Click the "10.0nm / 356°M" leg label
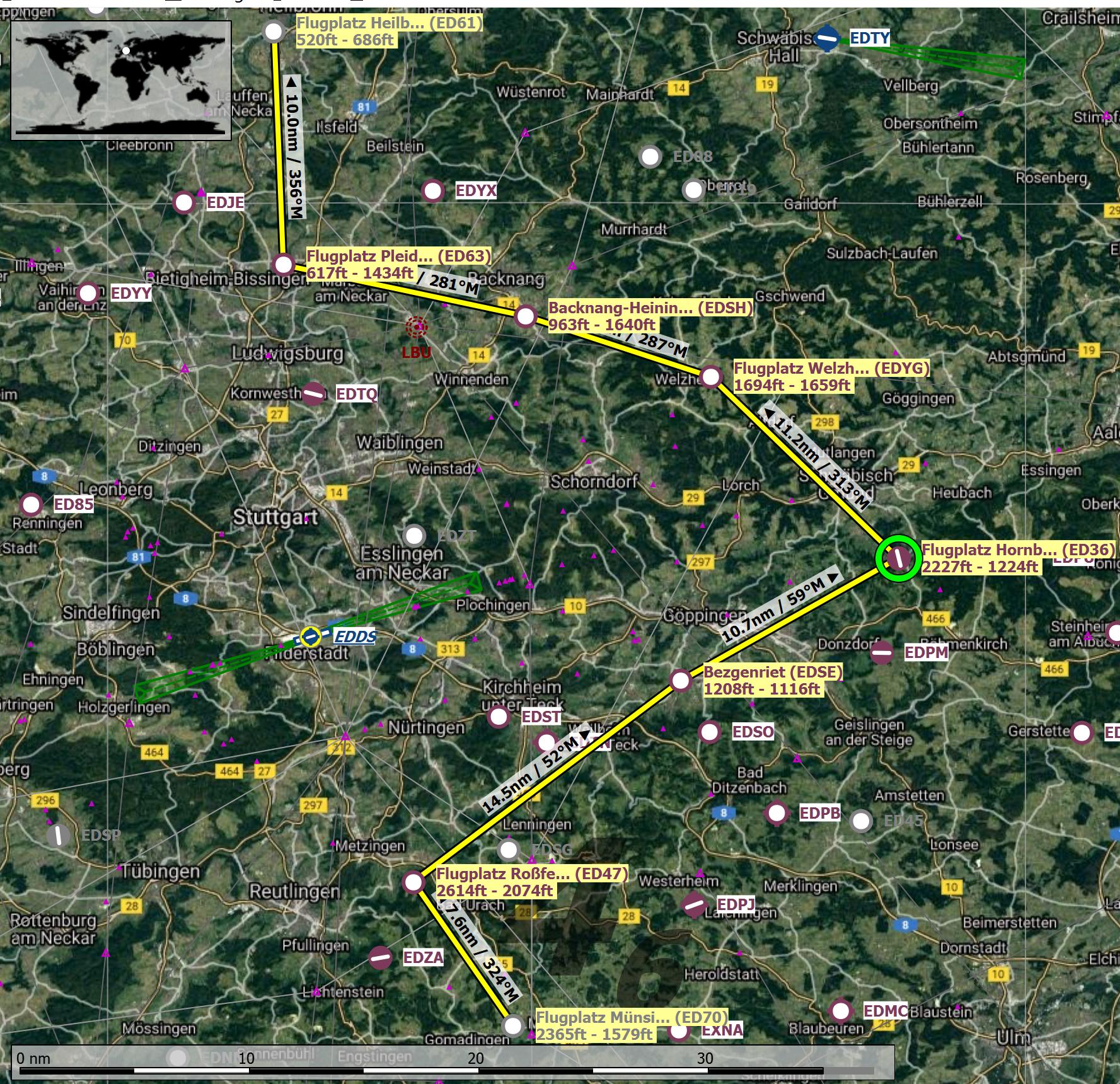The height and width of the screenshot is (1084, 1120). click(x=294, y=147)
